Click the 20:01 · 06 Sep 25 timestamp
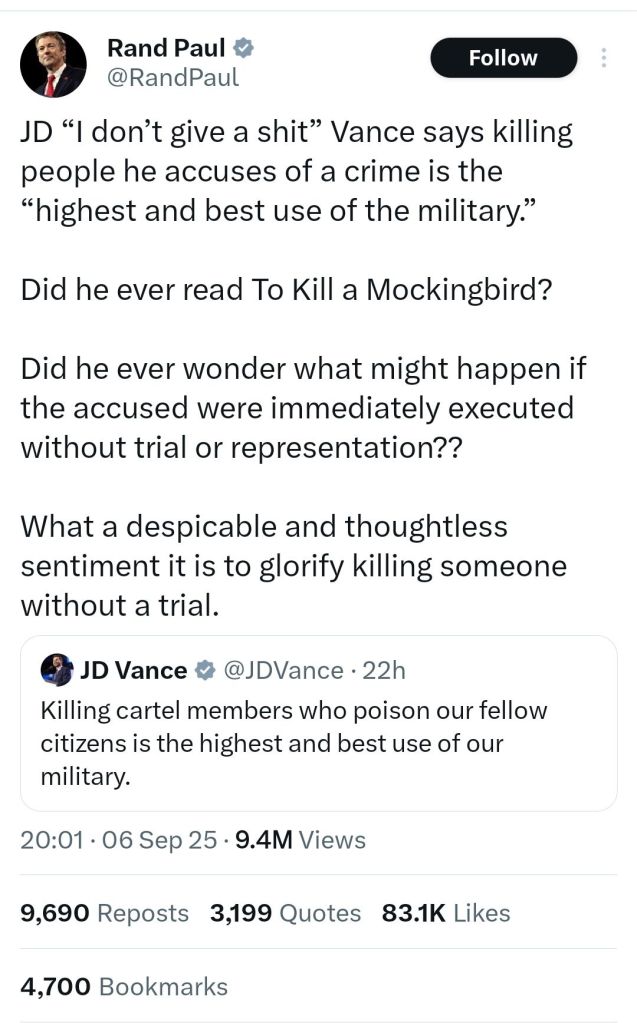This screenshot has width=637, height=1023. coord(118,841)
